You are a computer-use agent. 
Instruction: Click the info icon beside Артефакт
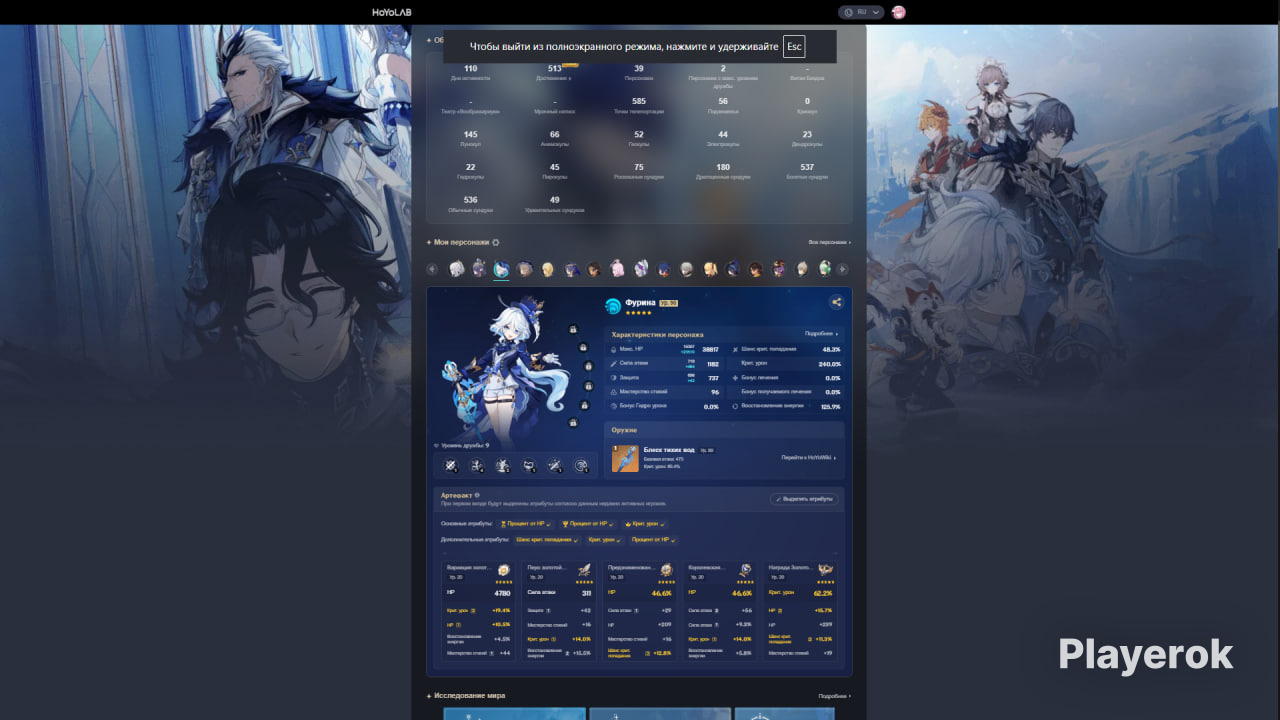pos(477,495)
